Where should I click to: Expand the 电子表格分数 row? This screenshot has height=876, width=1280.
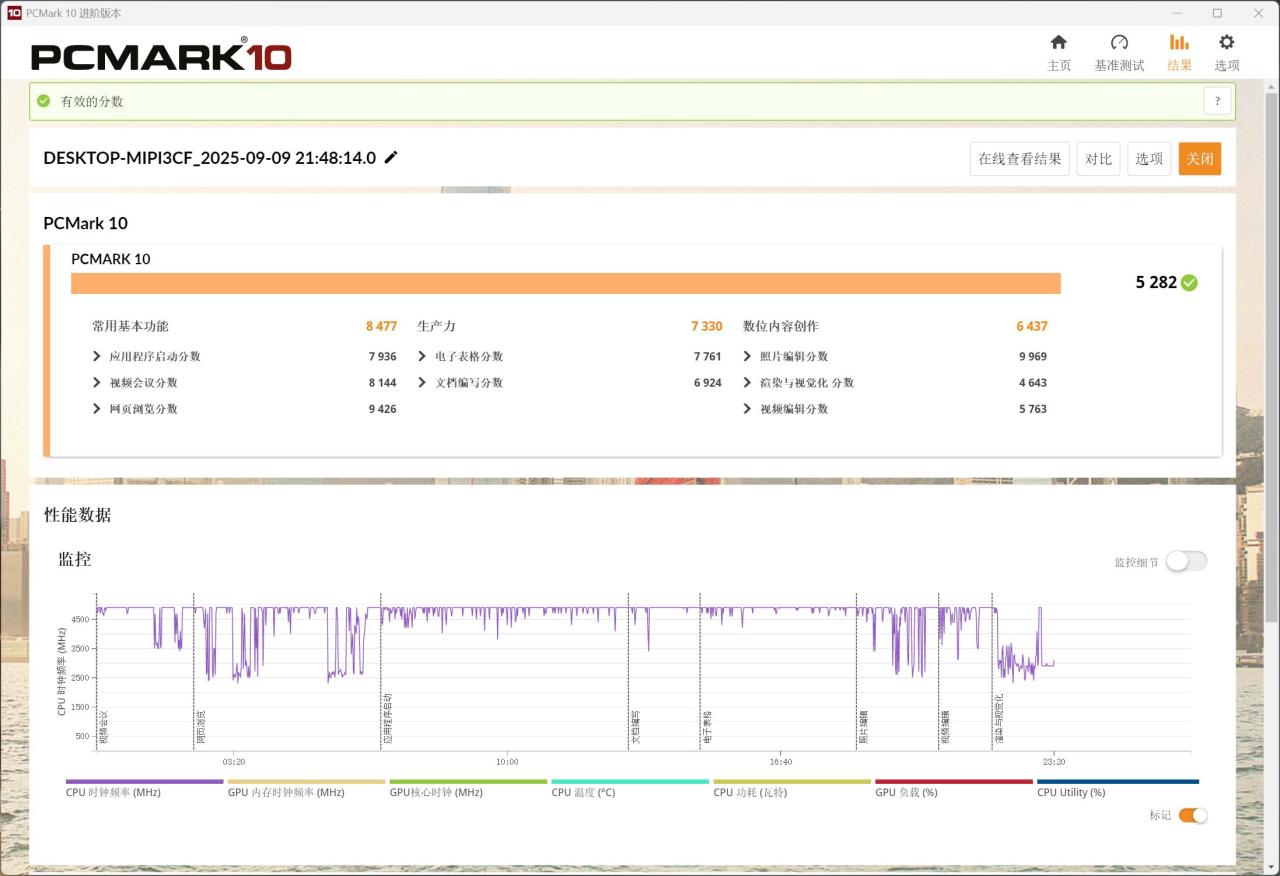point(422,356)
